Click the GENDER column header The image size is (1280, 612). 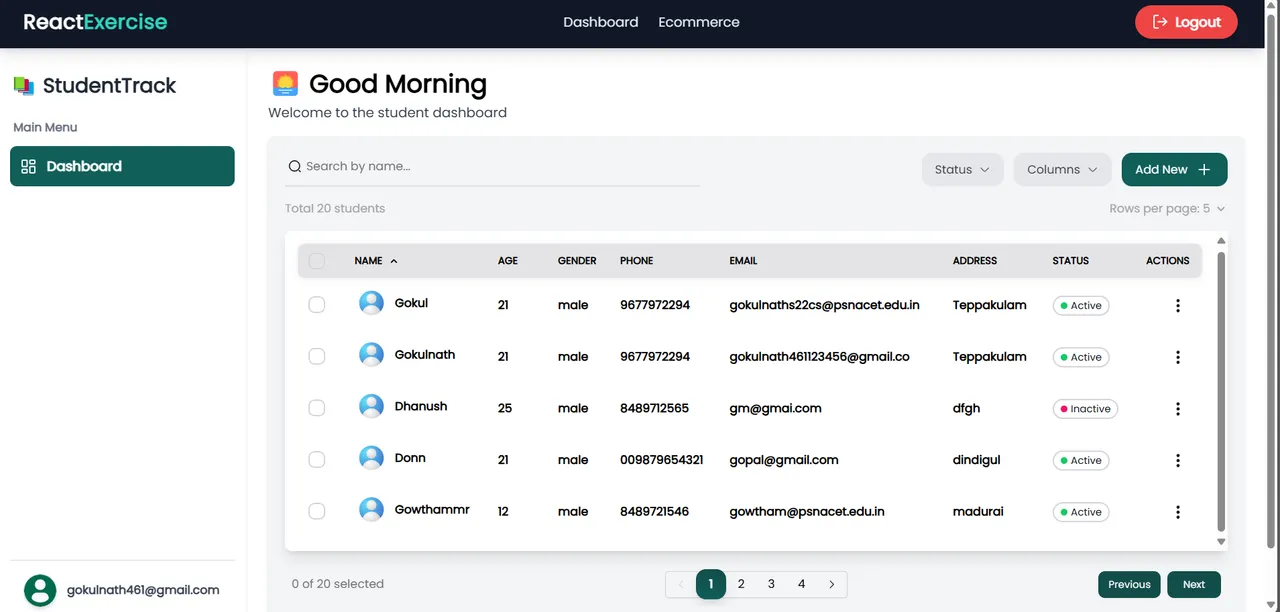[x=577, y=261]
